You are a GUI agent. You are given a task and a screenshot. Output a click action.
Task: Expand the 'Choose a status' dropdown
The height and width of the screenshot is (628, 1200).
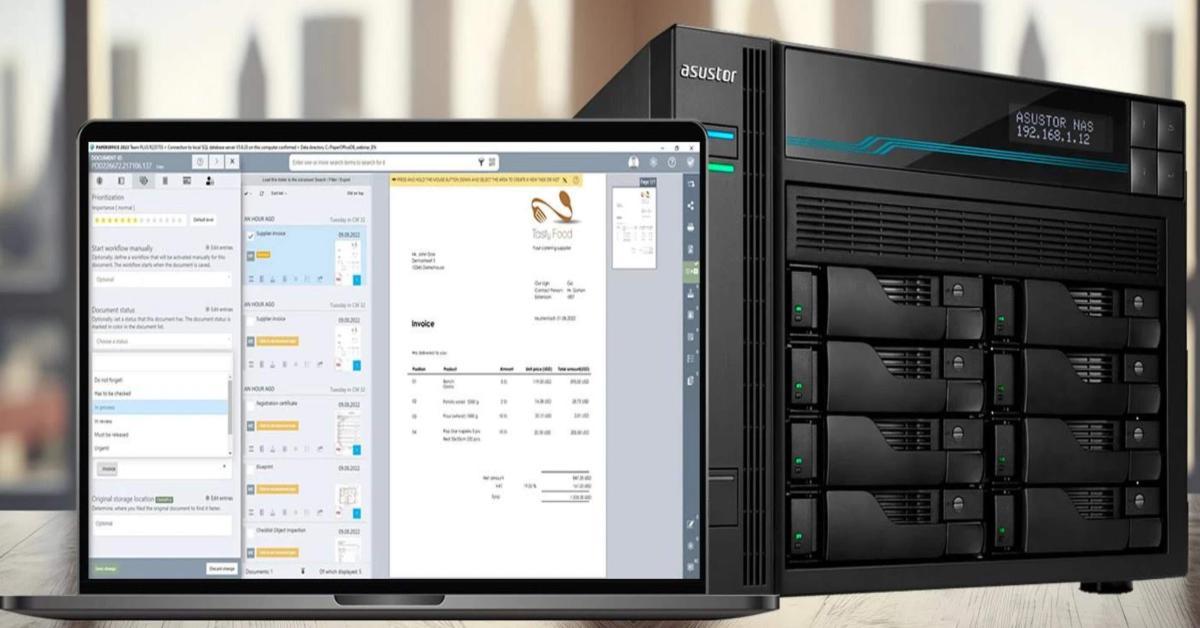coord(162,341)
